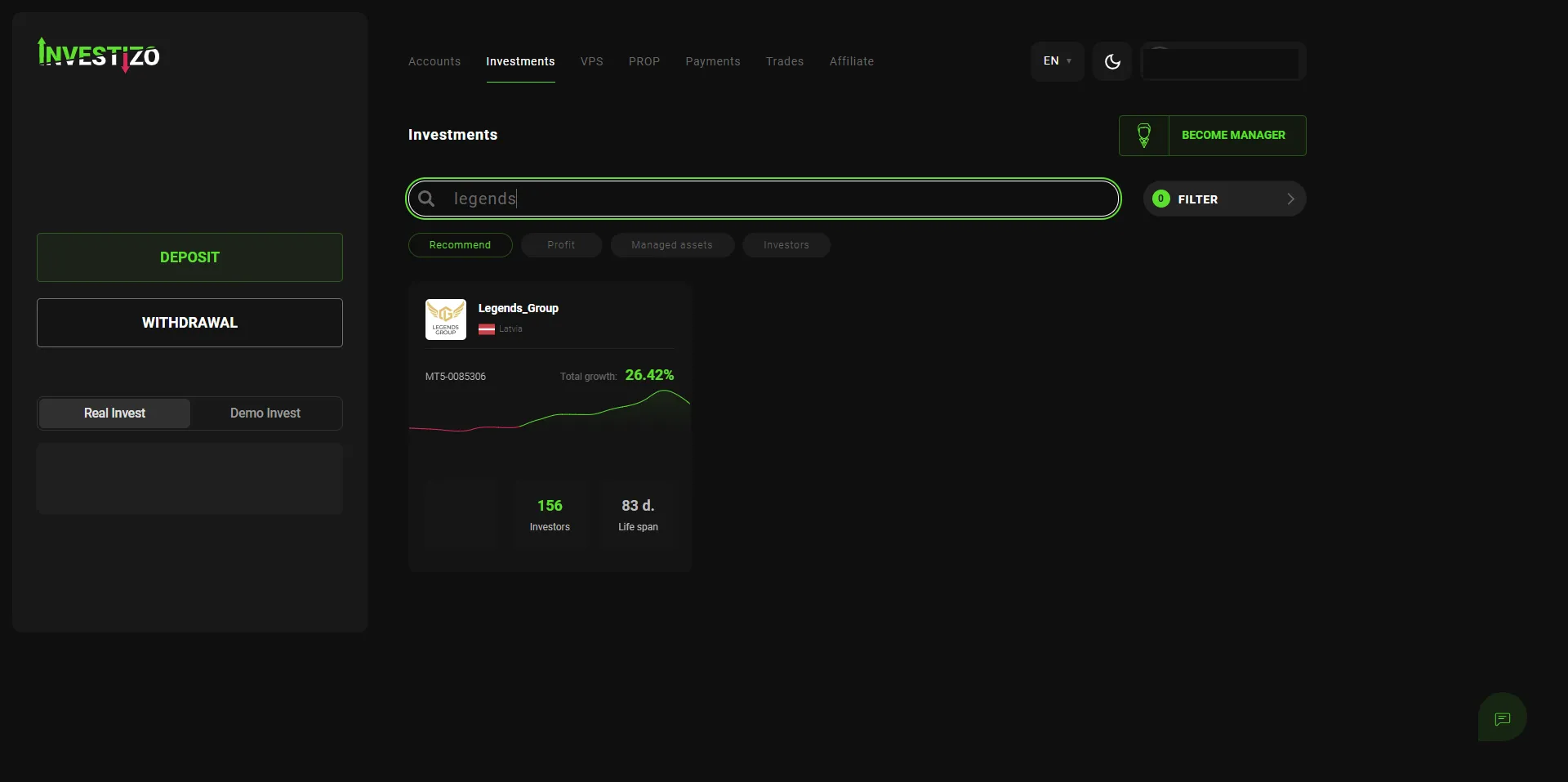Screen dimensions: 1568x782
Task: Go to the Investments tab
Action: 520,61
